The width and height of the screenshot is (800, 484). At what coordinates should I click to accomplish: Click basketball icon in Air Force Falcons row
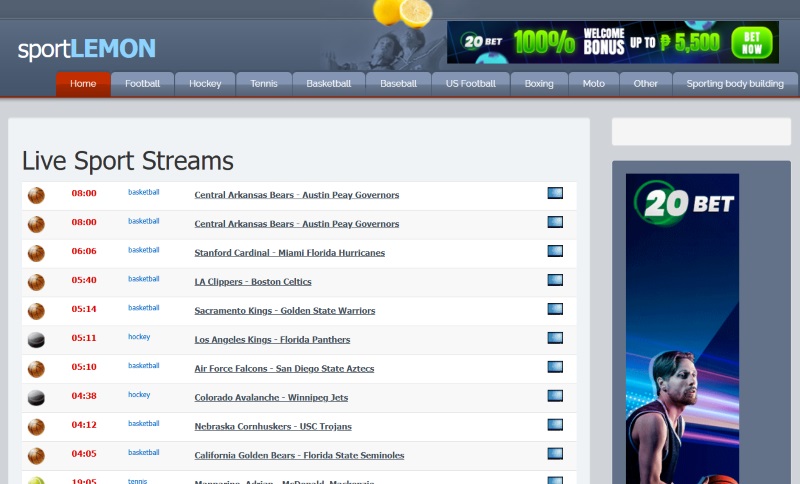point(36,369)
